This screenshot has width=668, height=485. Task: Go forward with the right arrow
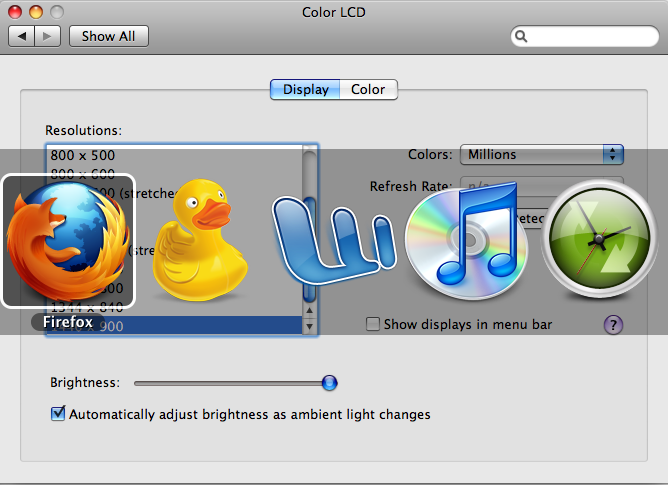47,36
